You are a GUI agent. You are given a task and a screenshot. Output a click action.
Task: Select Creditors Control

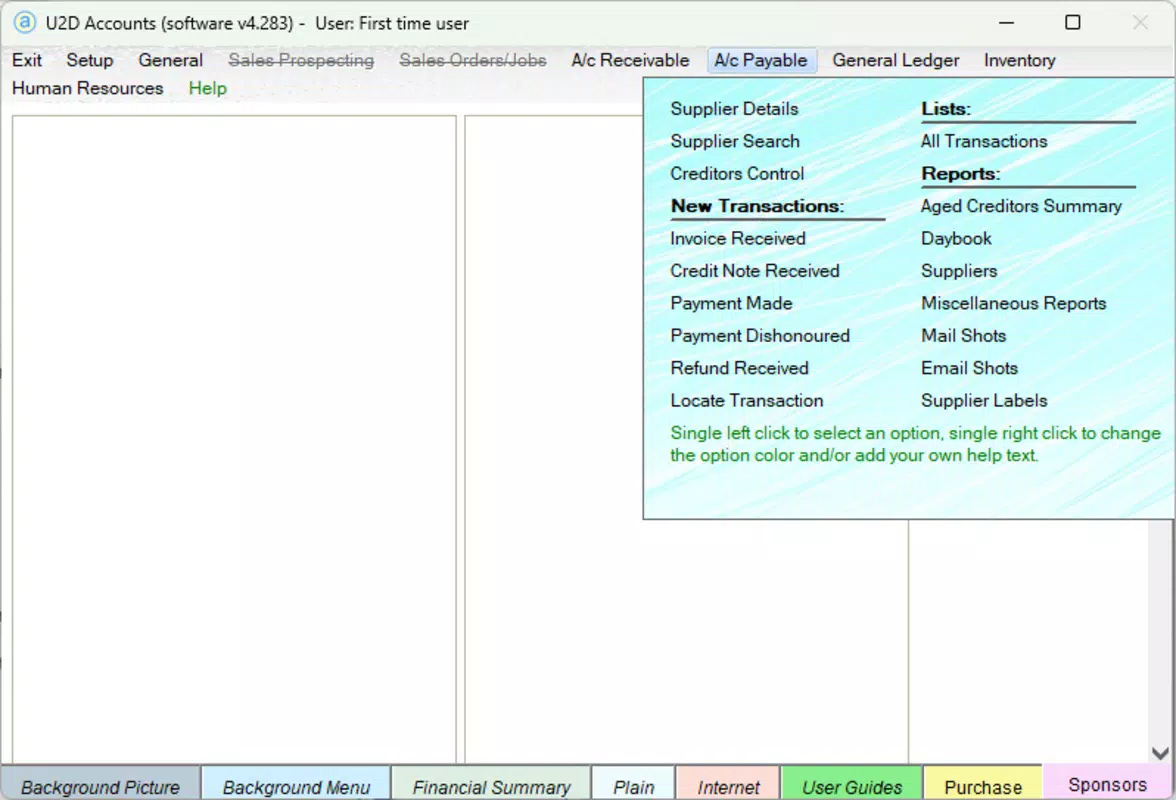point(737,173)
